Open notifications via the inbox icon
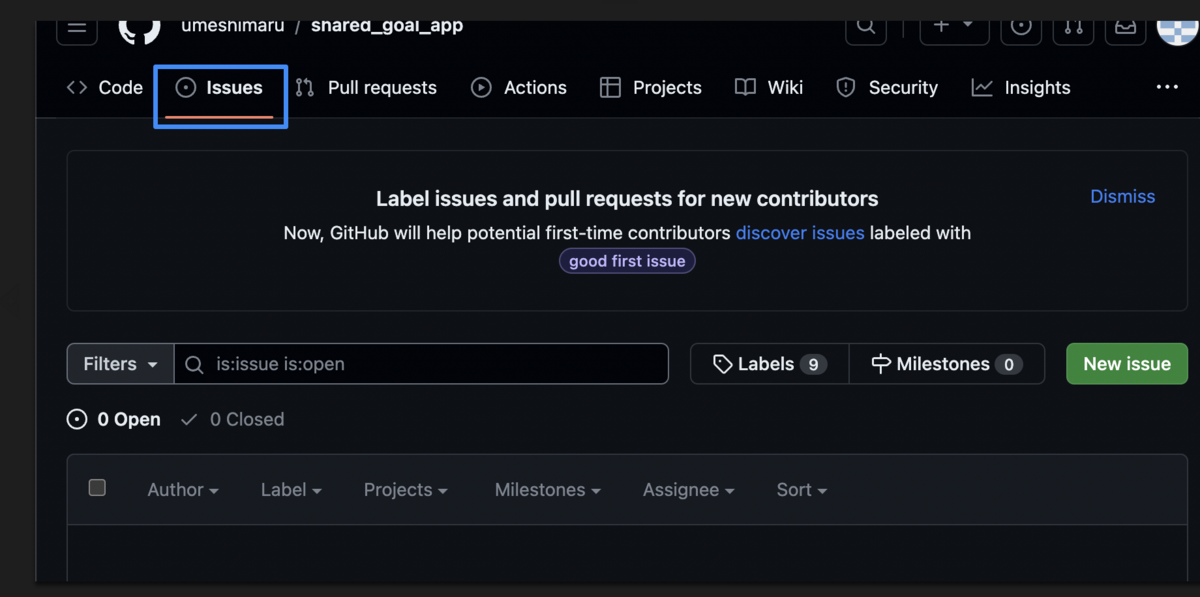This screenshot has height=597, width=1200. (x=1125, y=24)
